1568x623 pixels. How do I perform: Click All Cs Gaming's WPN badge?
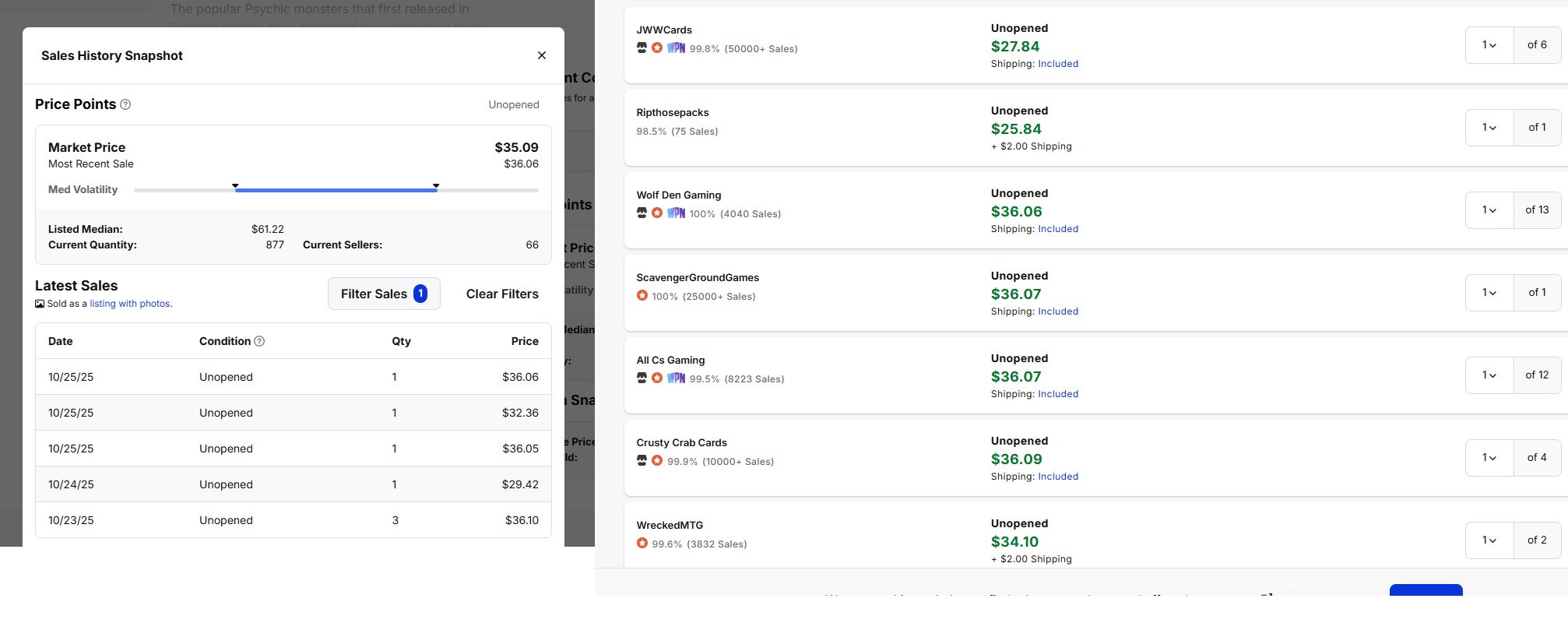(x=676, y=378)
